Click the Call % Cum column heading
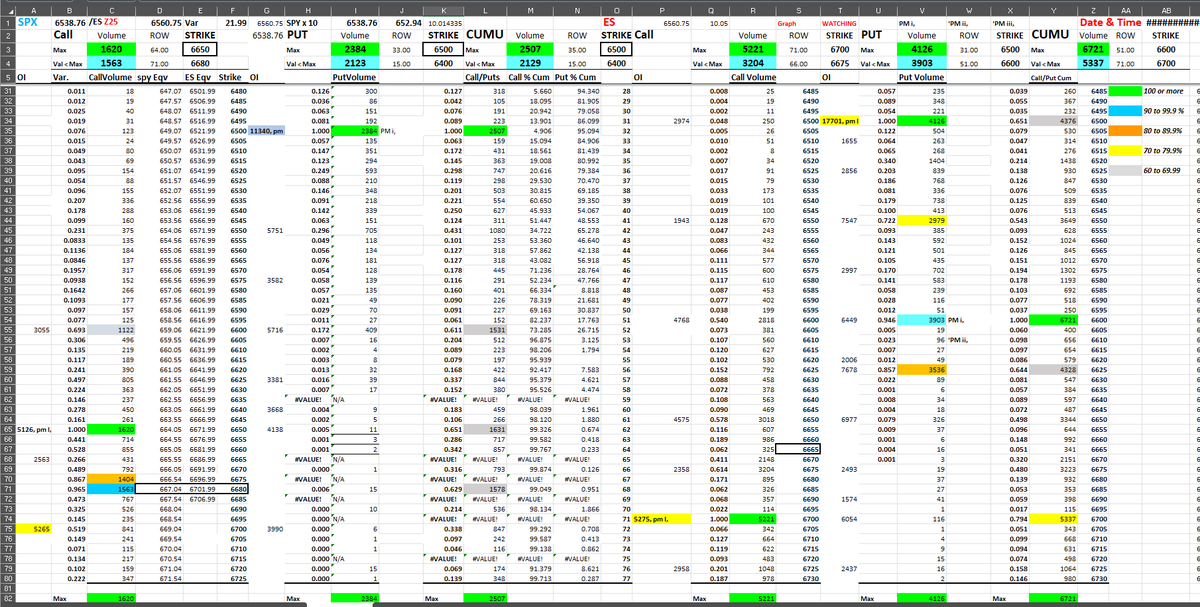The image size is (1200, 607). 530,76
